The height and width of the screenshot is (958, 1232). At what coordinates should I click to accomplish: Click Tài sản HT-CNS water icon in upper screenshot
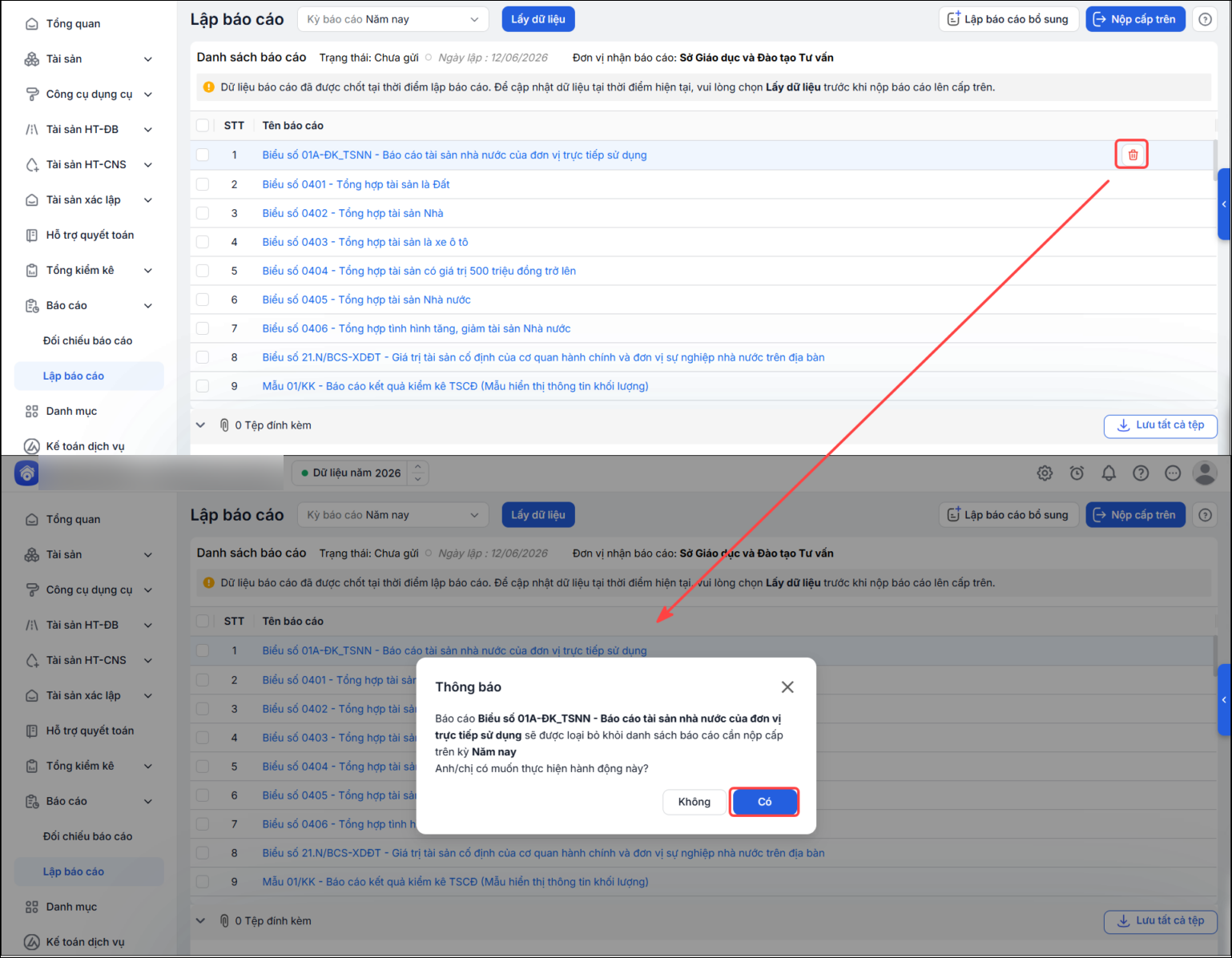pos(31,165)
